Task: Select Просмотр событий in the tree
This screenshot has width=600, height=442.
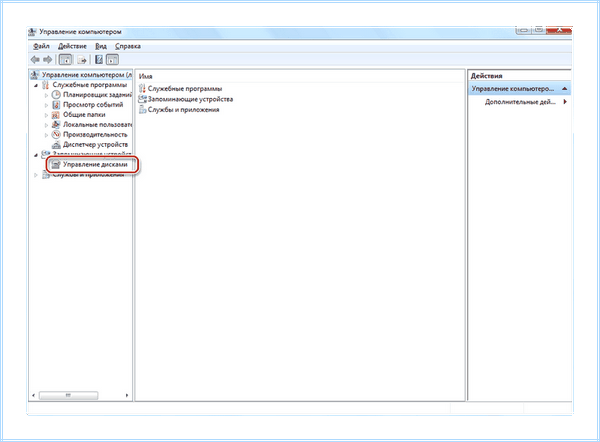Action: point(93,104)
